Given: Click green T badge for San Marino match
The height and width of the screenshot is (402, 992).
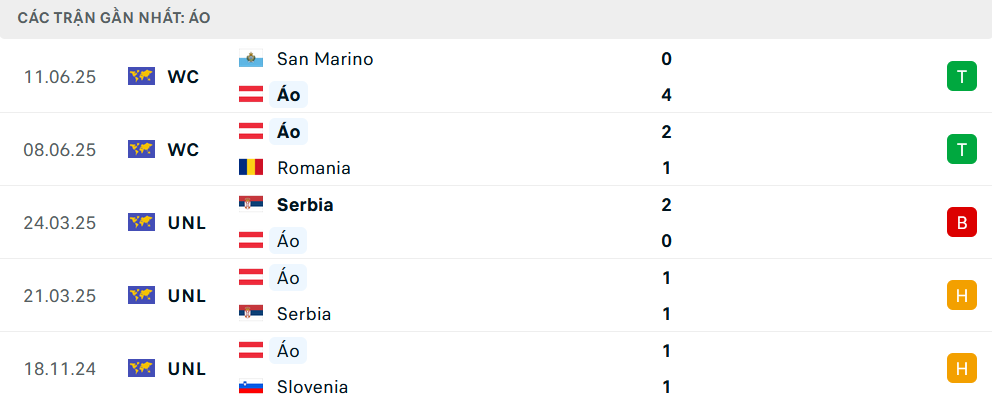Looking at the screenshot, I should [x=961, y=76].
